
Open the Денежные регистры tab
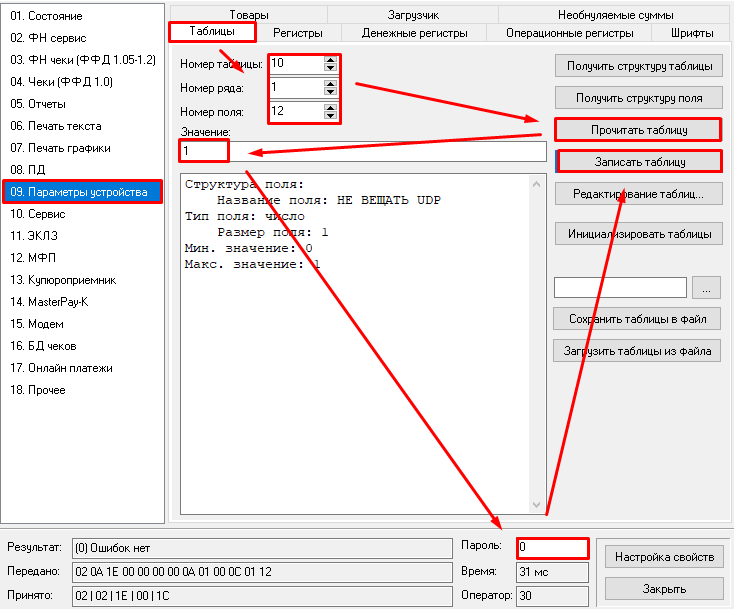(x=414, y=33)
